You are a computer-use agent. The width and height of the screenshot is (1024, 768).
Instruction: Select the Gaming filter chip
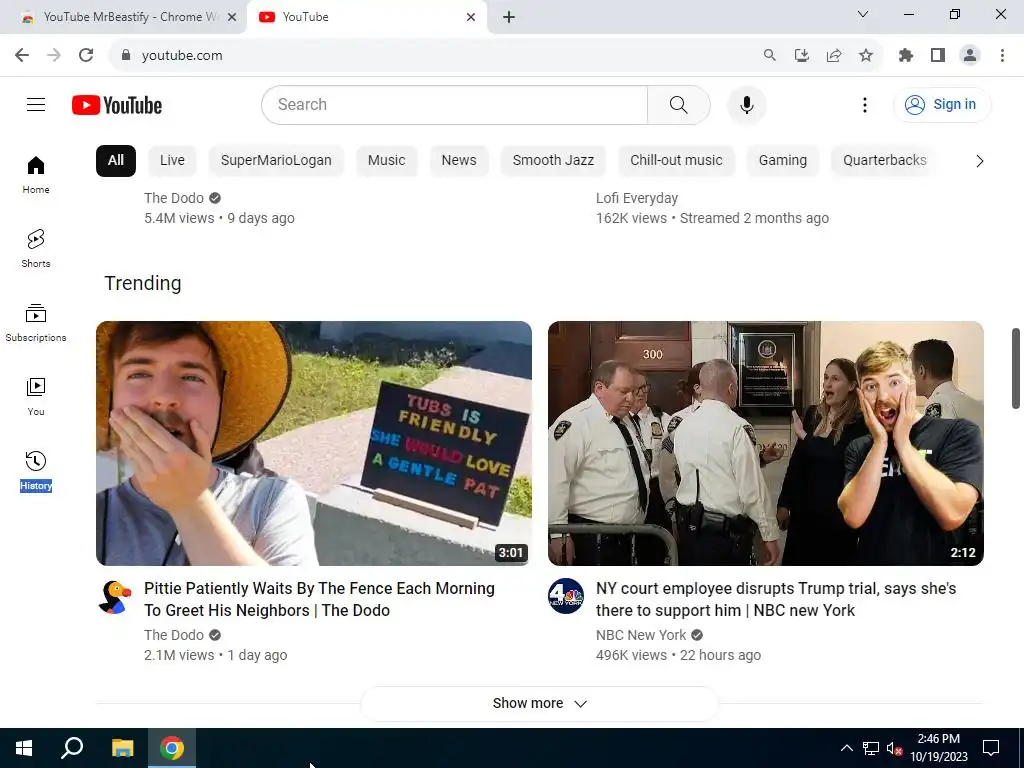pyautogui.click(x=783, y=161)
